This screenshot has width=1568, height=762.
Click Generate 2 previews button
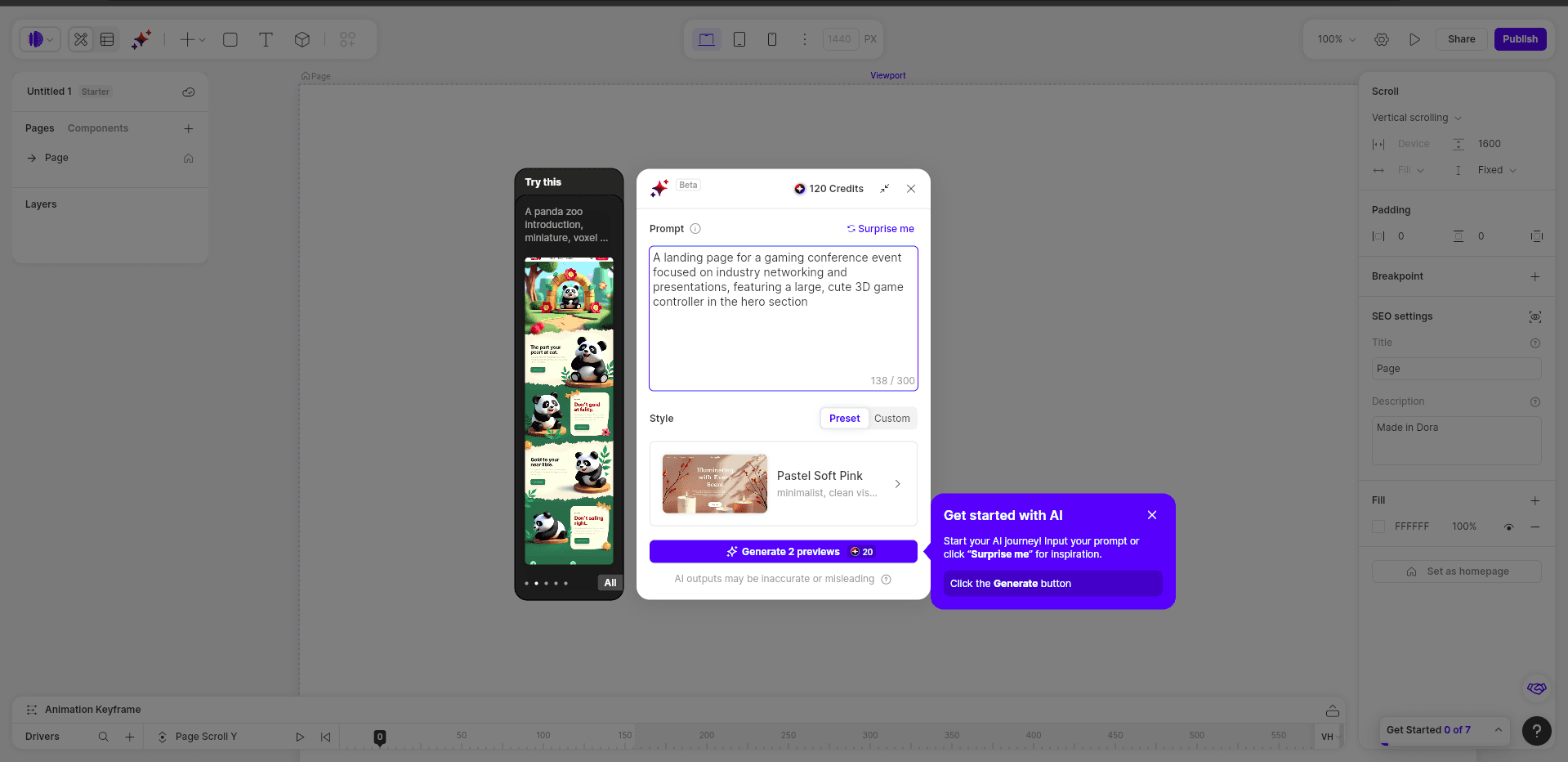[784, 552]
